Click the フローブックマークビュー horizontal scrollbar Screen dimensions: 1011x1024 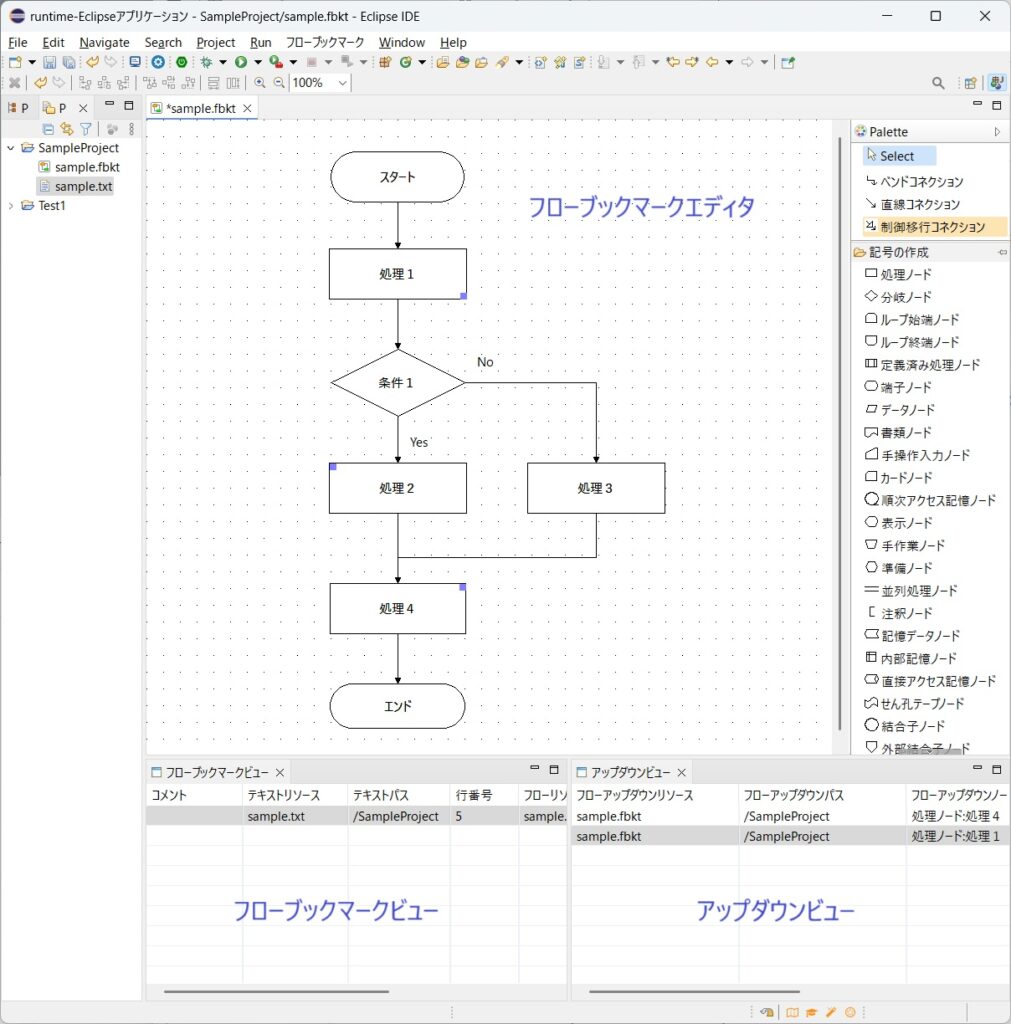276,992
